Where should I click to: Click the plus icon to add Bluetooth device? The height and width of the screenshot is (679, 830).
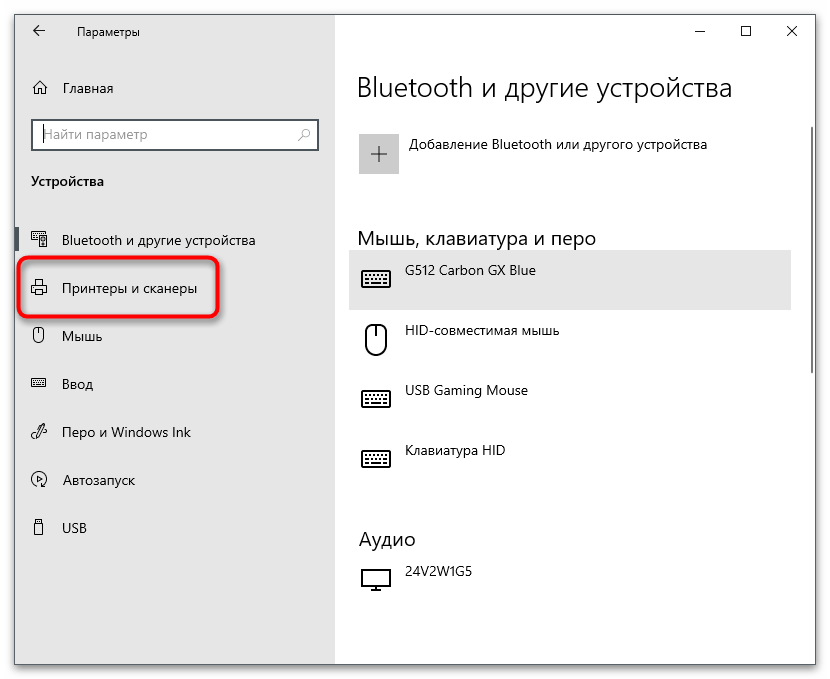(378, 154)
